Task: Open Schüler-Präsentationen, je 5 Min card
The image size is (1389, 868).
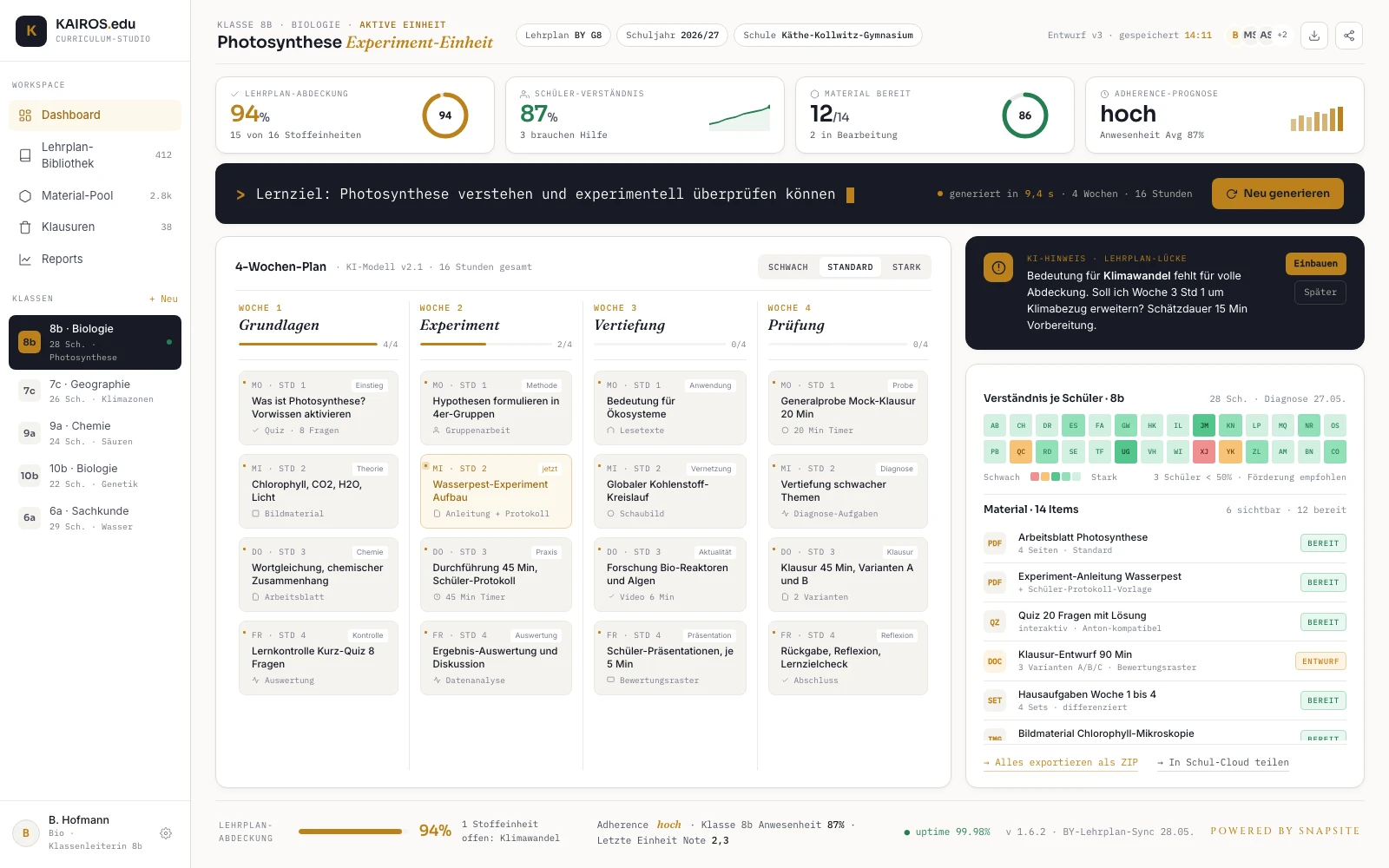Action: tap(670, 658)
